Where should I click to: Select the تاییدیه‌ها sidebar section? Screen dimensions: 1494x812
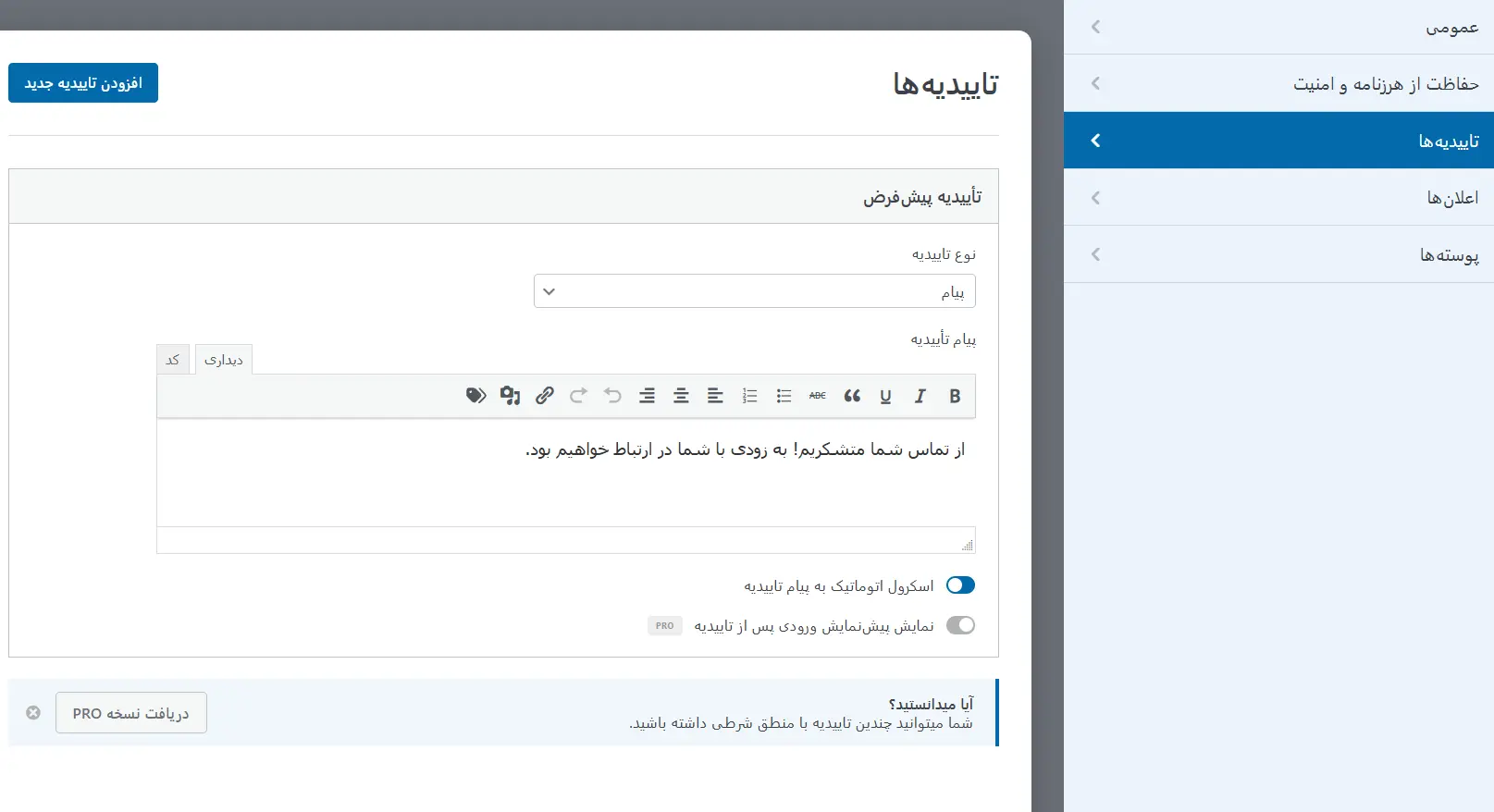point(1278,141)
